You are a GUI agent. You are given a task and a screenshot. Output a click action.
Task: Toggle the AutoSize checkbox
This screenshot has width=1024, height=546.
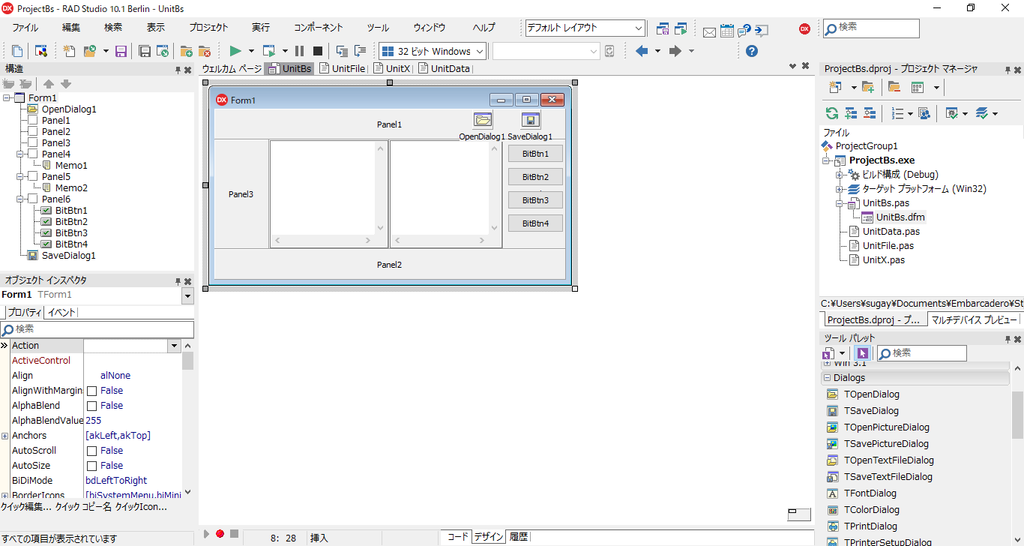point(92,466)
